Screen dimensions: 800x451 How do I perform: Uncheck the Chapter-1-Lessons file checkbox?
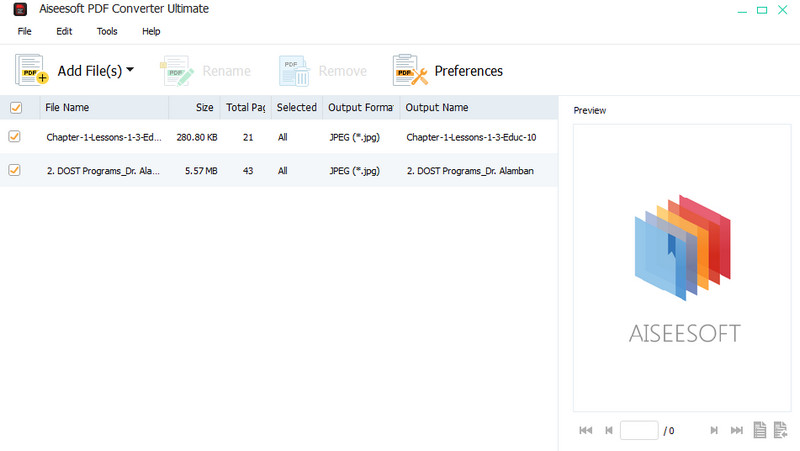tap(15, 136)
